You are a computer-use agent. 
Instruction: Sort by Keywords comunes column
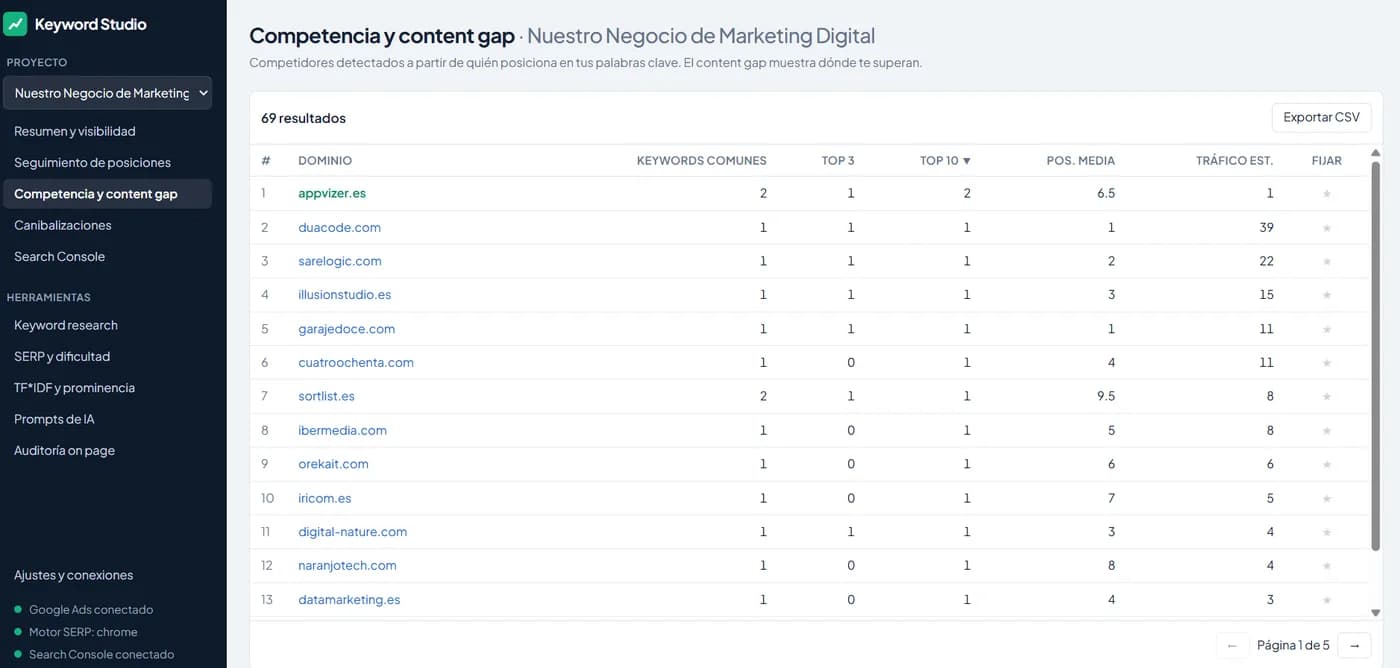coord(702,160)
